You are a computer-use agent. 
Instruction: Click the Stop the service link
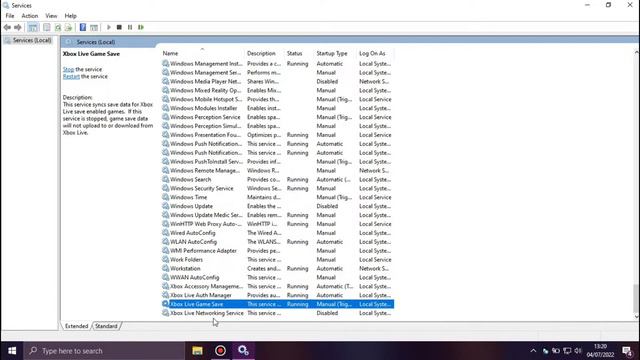[x=68, y=69]
